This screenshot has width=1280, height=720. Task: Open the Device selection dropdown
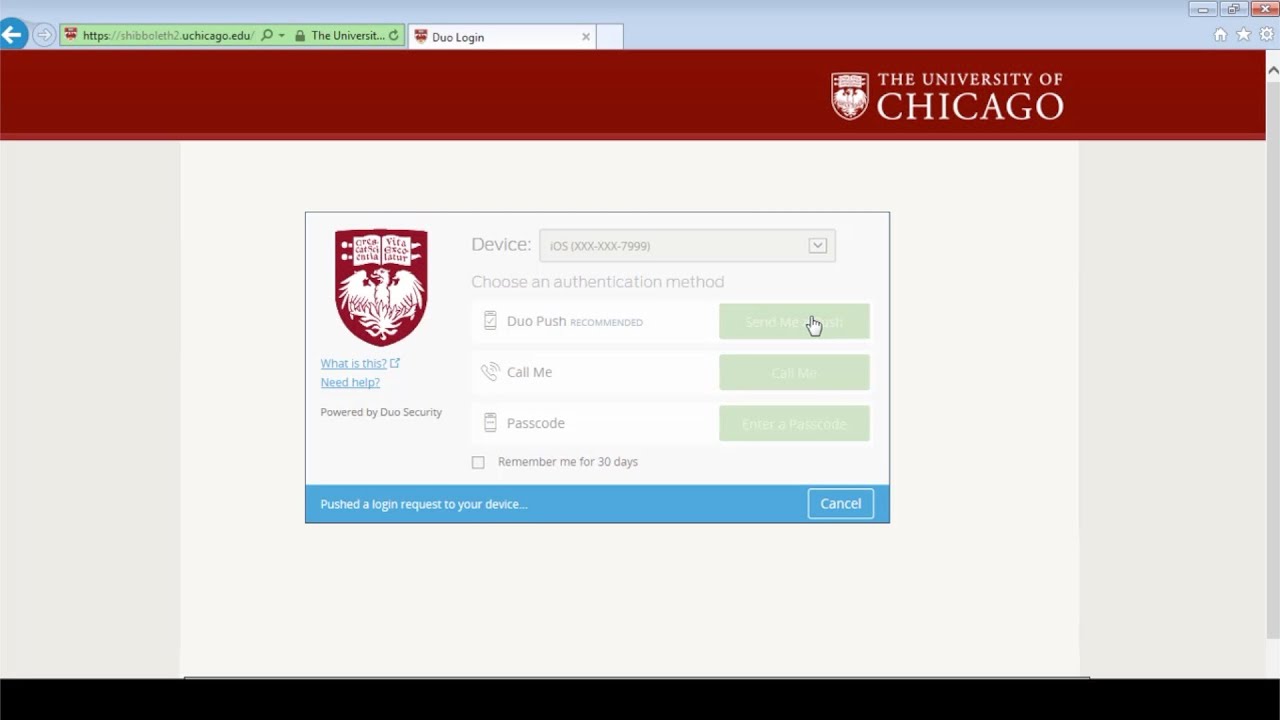tap(687, 246)
